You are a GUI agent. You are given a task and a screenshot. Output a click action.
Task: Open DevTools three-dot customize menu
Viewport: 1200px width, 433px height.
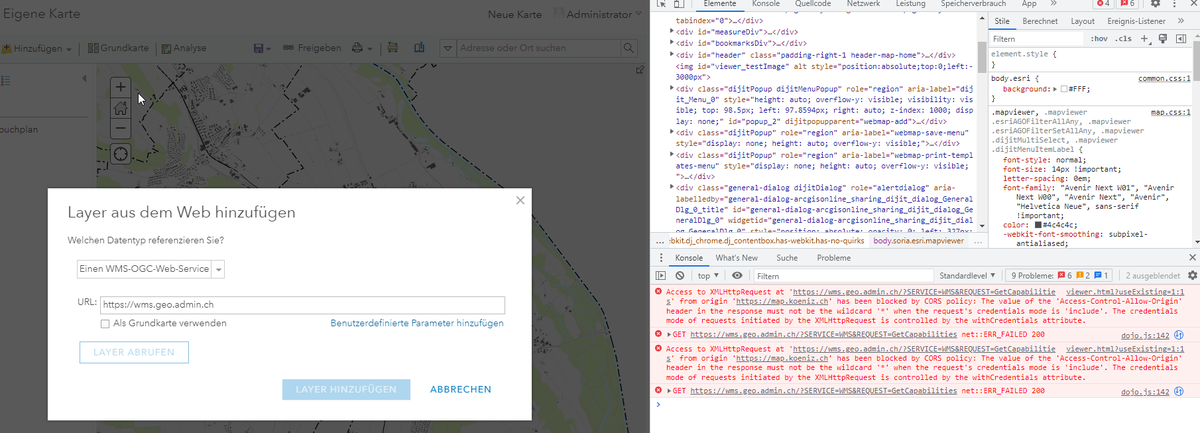click(1176, 5)
